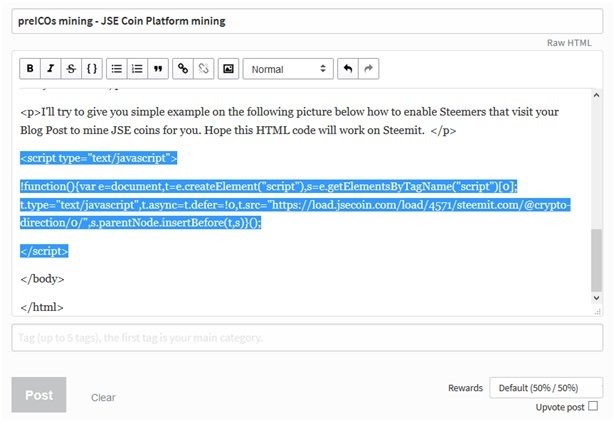Open the Normal paragraph style dropdown

point(288,69)
